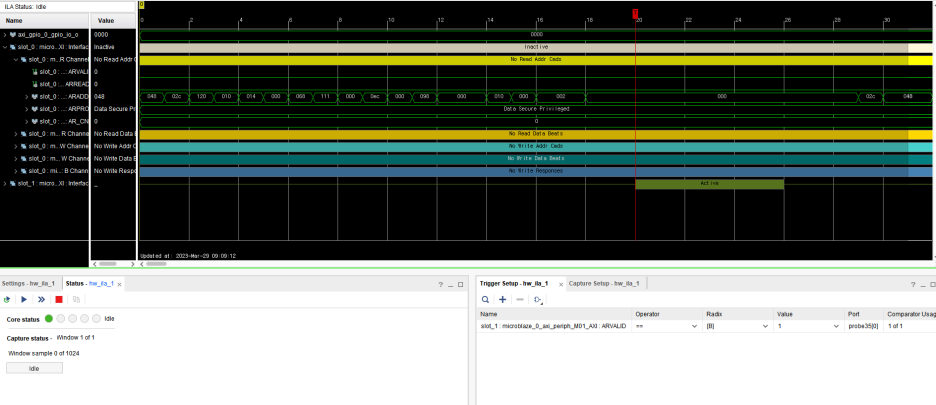Click the green Active segment on slot_1
936x405 pixels.
click(709, 183)
